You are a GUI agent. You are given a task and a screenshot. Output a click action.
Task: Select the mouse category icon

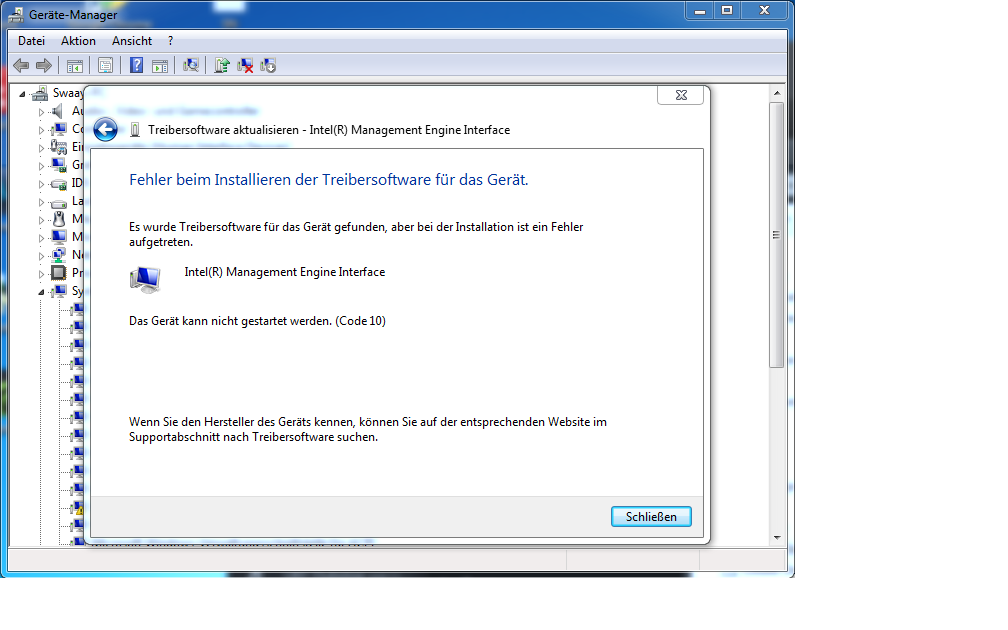coord(58,220)
